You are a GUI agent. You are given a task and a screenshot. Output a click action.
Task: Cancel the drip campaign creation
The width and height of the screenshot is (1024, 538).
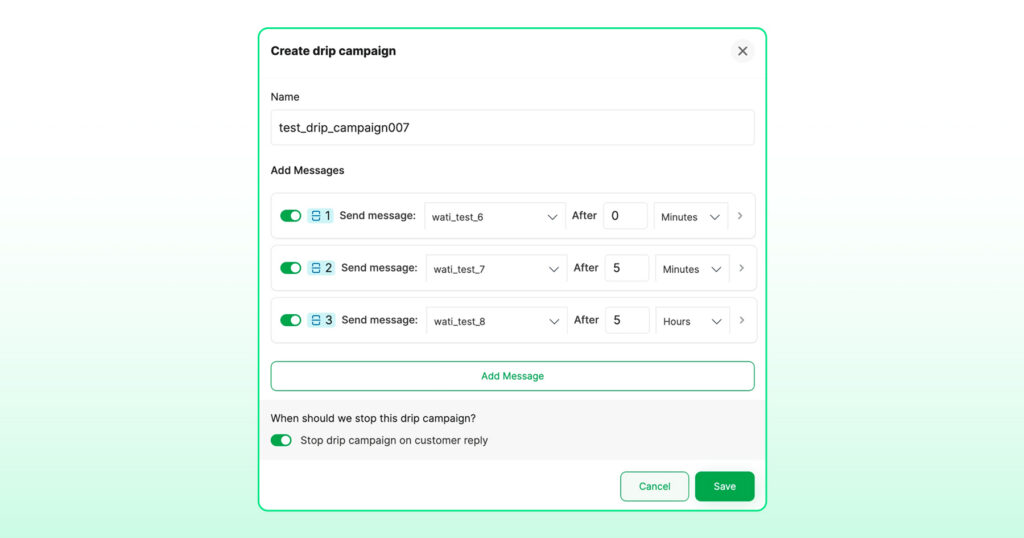[x=654, y=486]
